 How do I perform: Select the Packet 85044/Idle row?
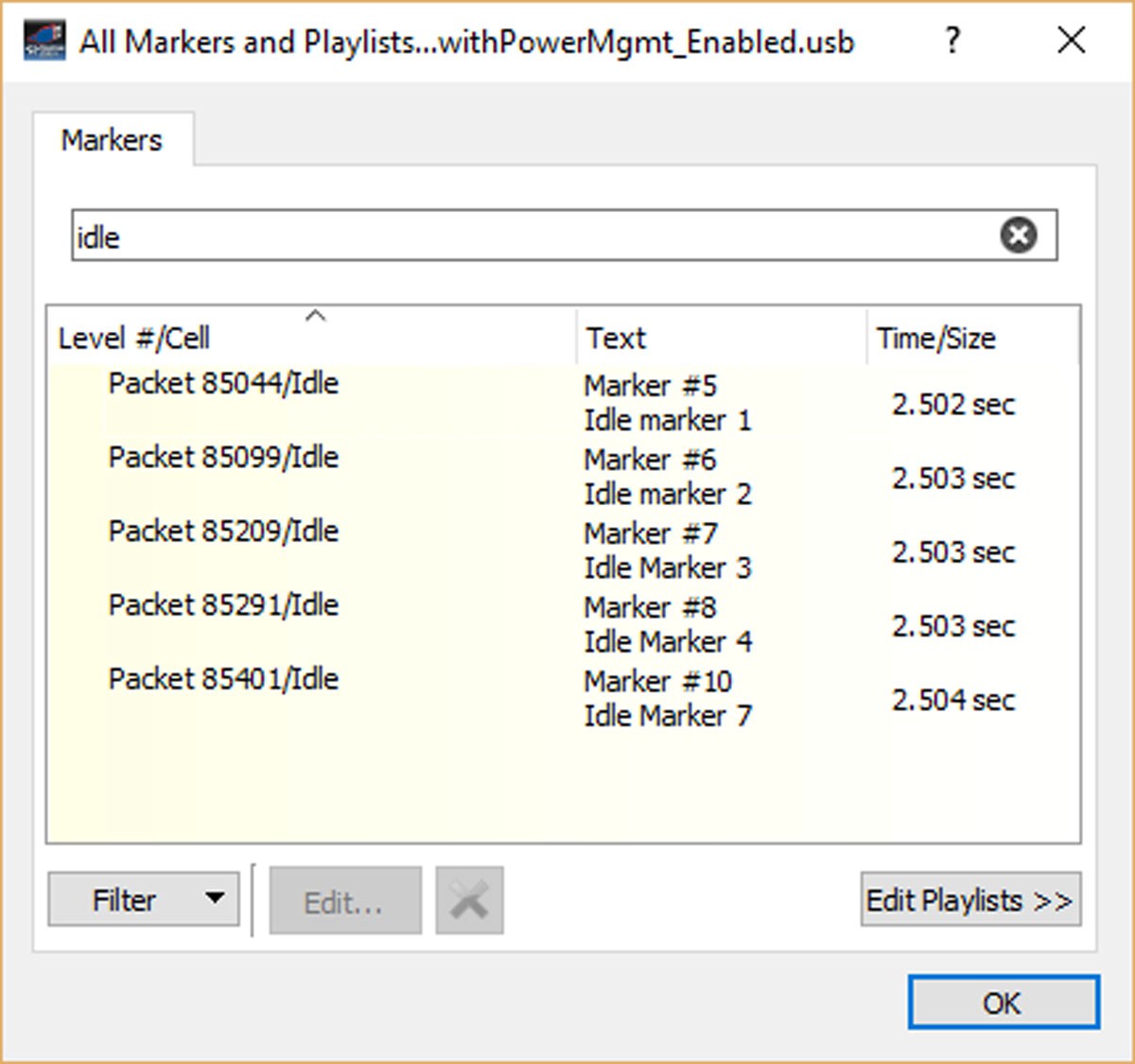(563, 403)
